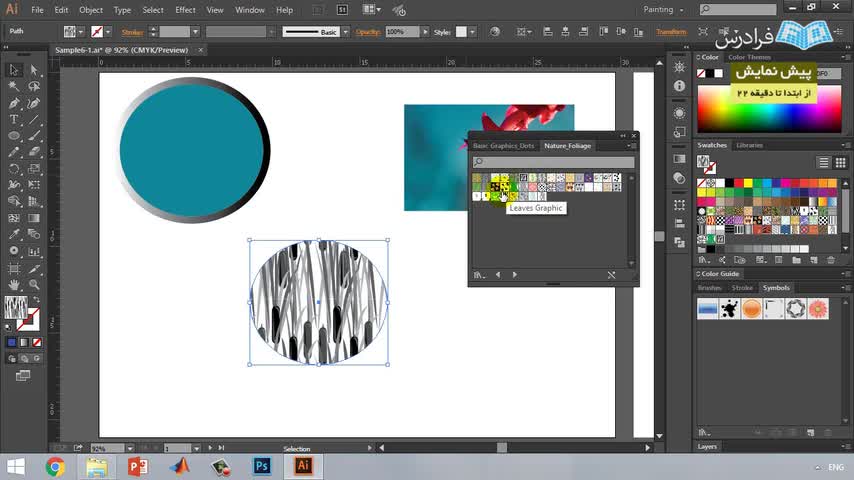854x480 pixels.
Task: Insert the ink splatter symbol
Action: [x=730, y=309]
